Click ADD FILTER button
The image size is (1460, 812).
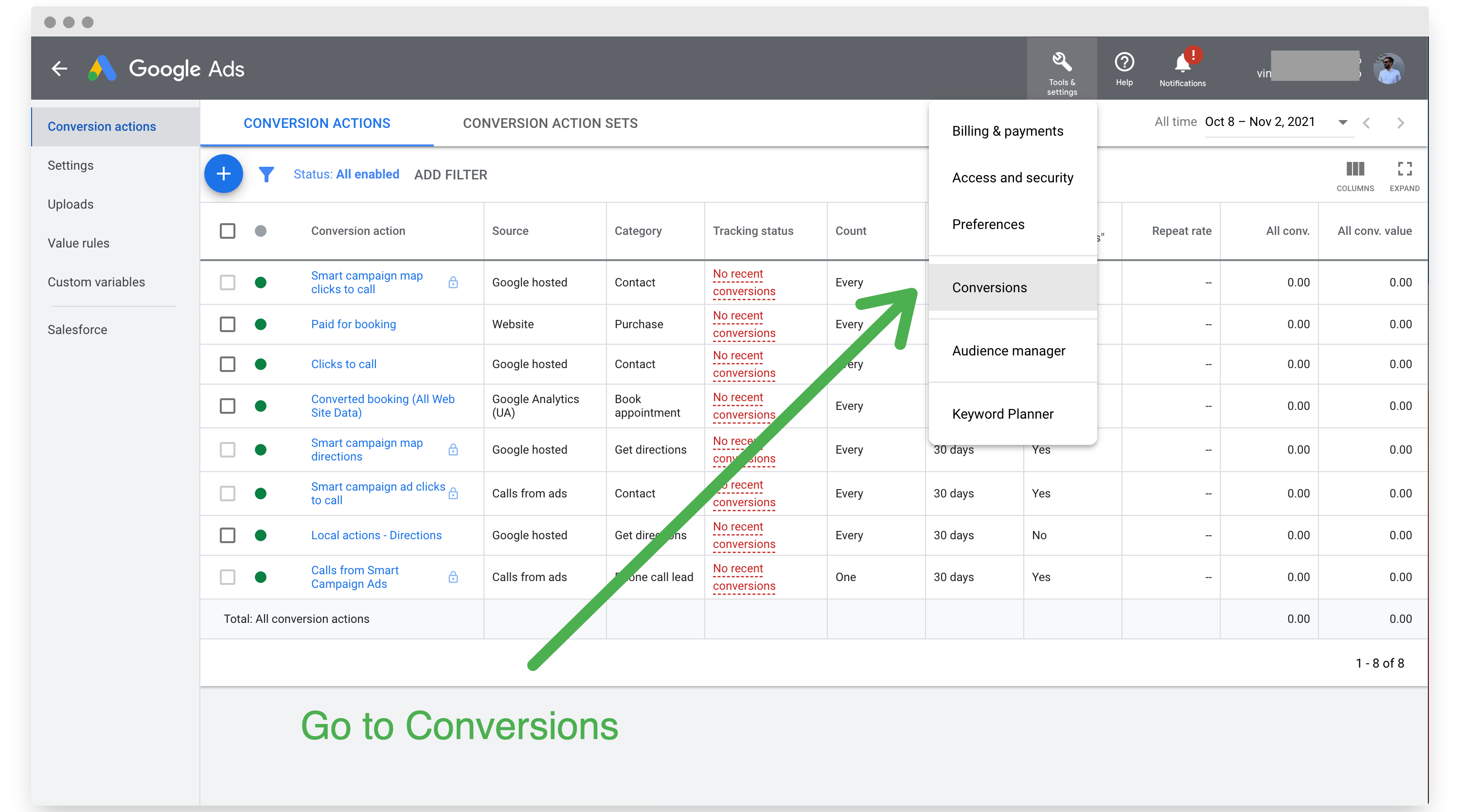(x=450, y=175)
